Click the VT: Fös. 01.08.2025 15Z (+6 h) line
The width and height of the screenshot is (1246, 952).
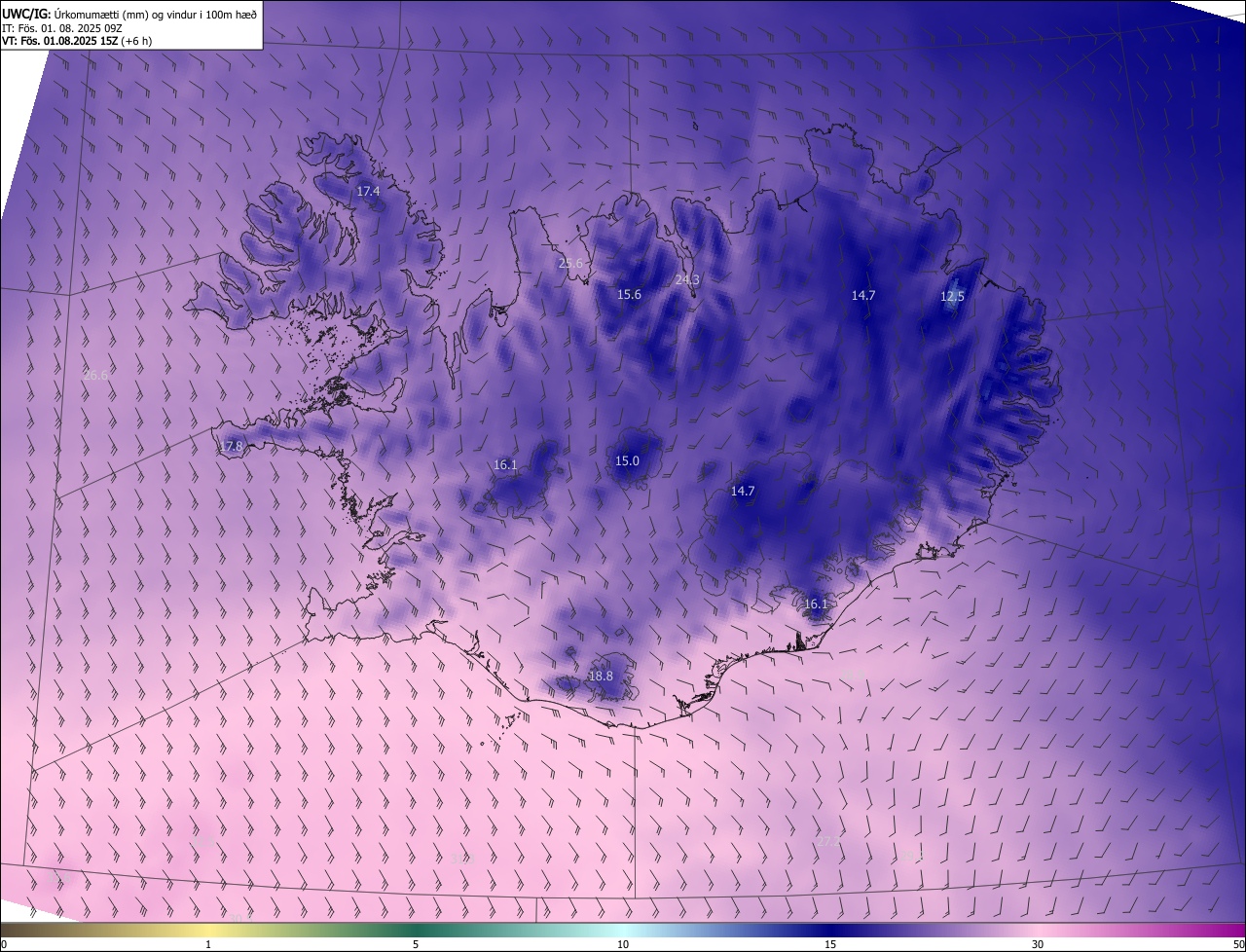point(76,41)
